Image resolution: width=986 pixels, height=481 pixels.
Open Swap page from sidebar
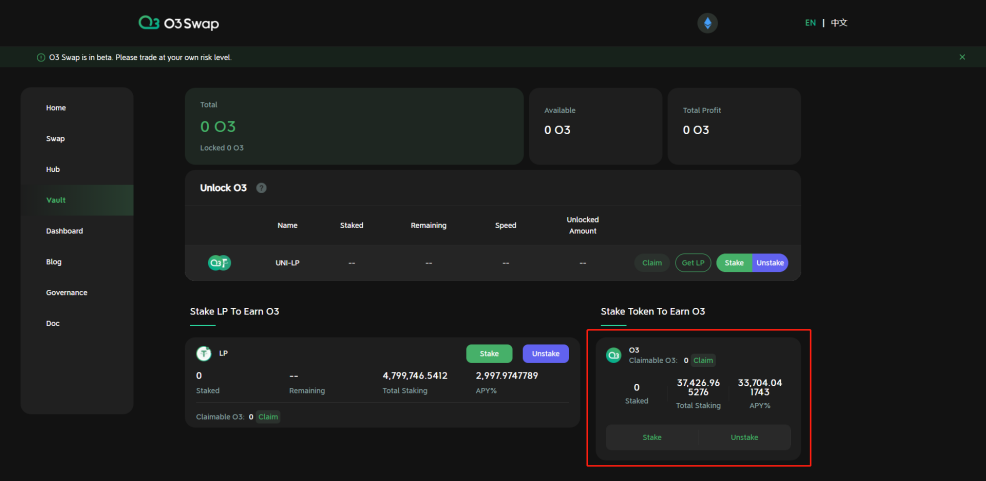click(55, 139)
